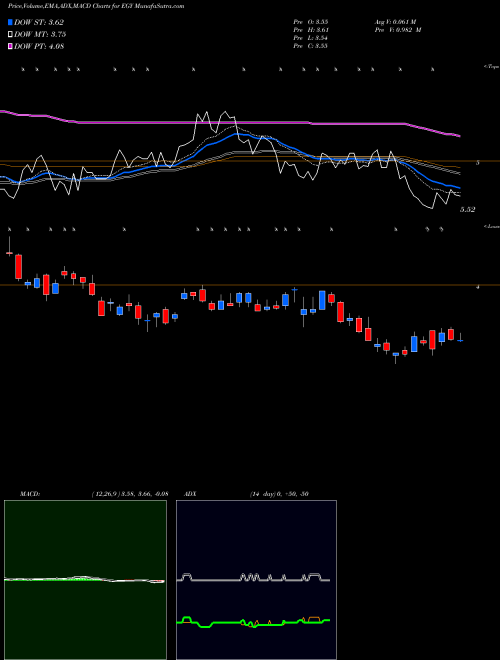Image resolution: width=500 pixels, height=660 pixels.
Task: Click the 'Pre L: 3.54' low value
Action: pos(311,38)
